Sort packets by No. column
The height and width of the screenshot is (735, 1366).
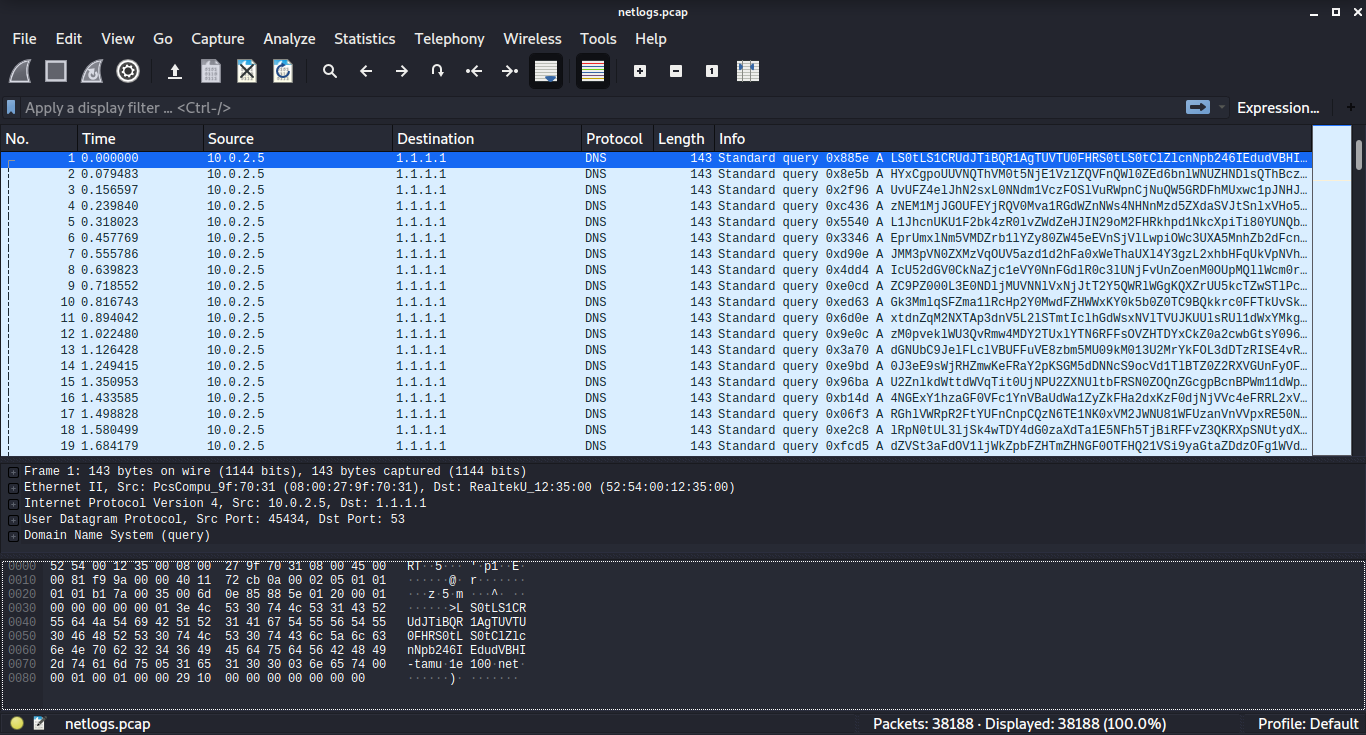click(40, 139)
